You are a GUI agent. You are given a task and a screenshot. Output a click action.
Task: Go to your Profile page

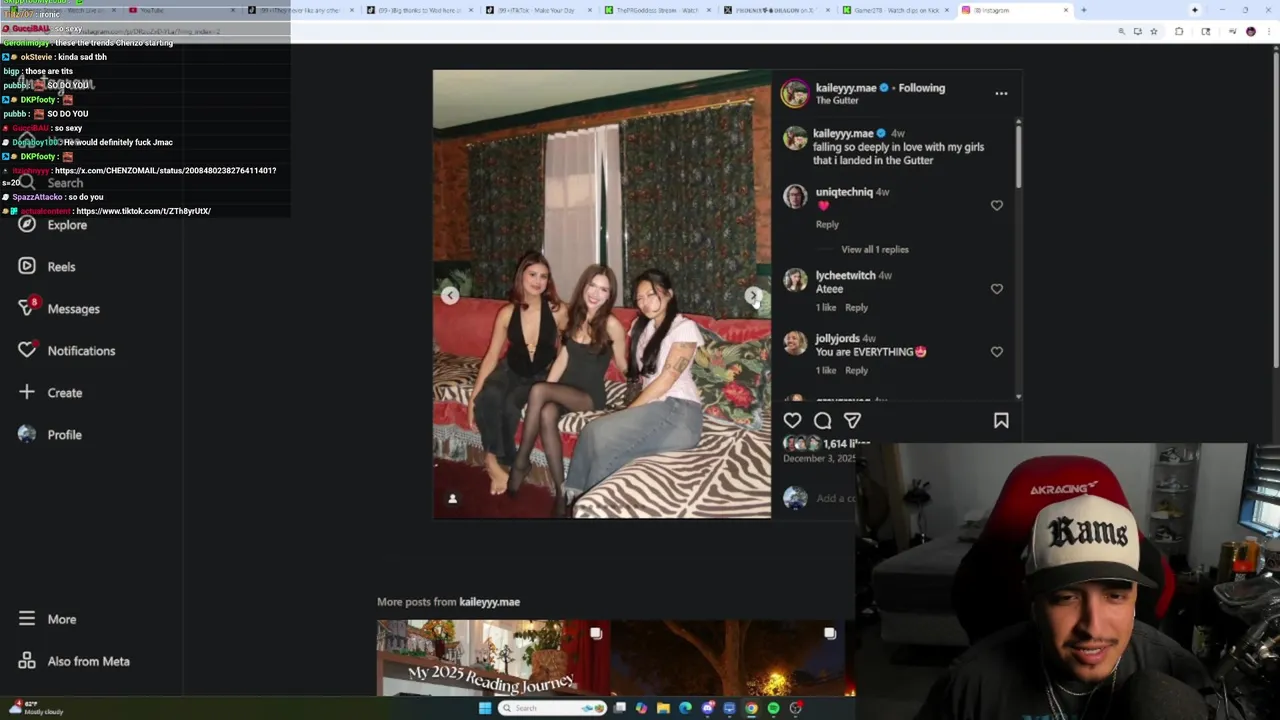50,435
